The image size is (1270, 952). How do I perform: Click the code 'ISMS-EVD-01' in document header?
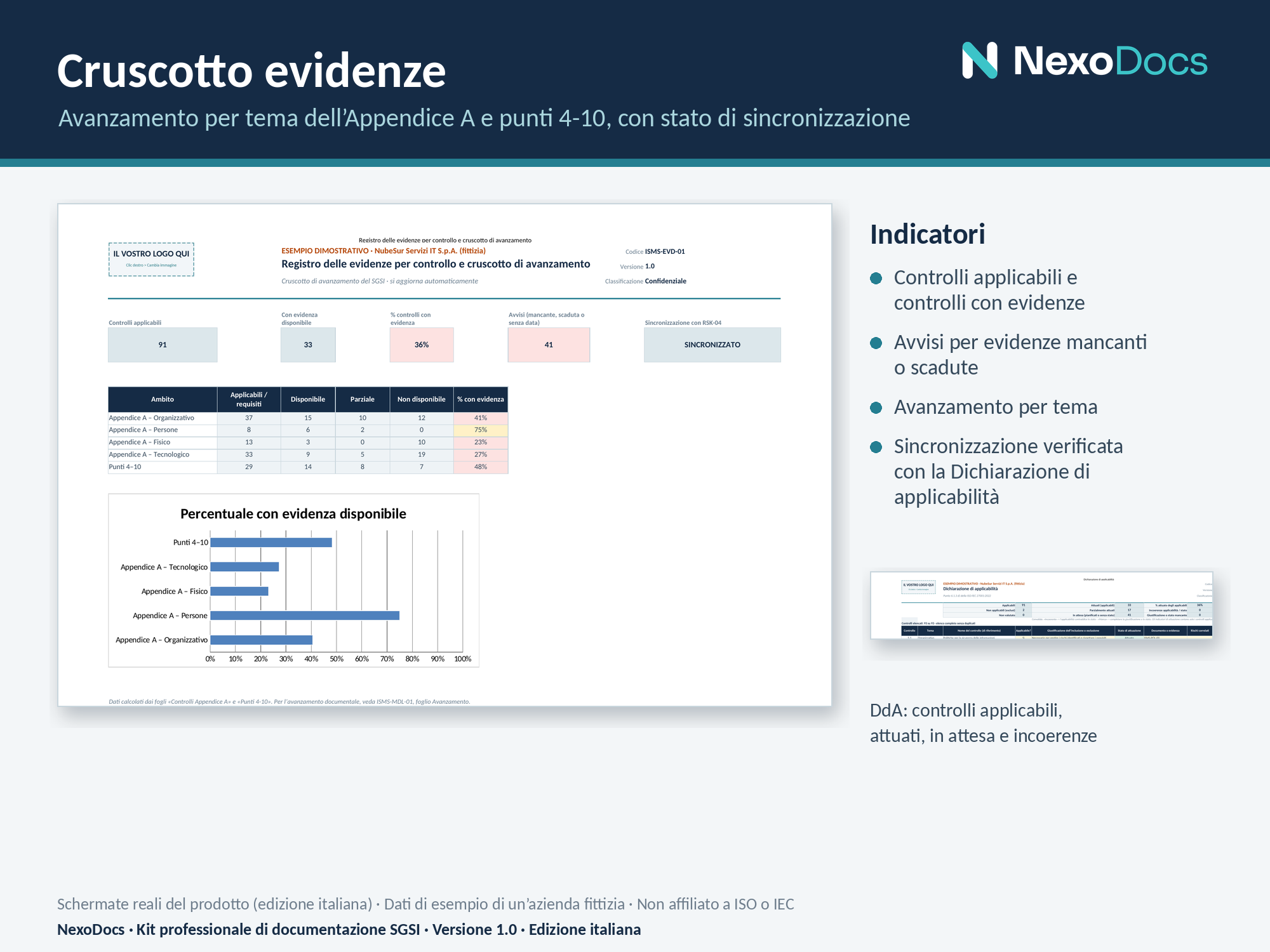point(665,251)
